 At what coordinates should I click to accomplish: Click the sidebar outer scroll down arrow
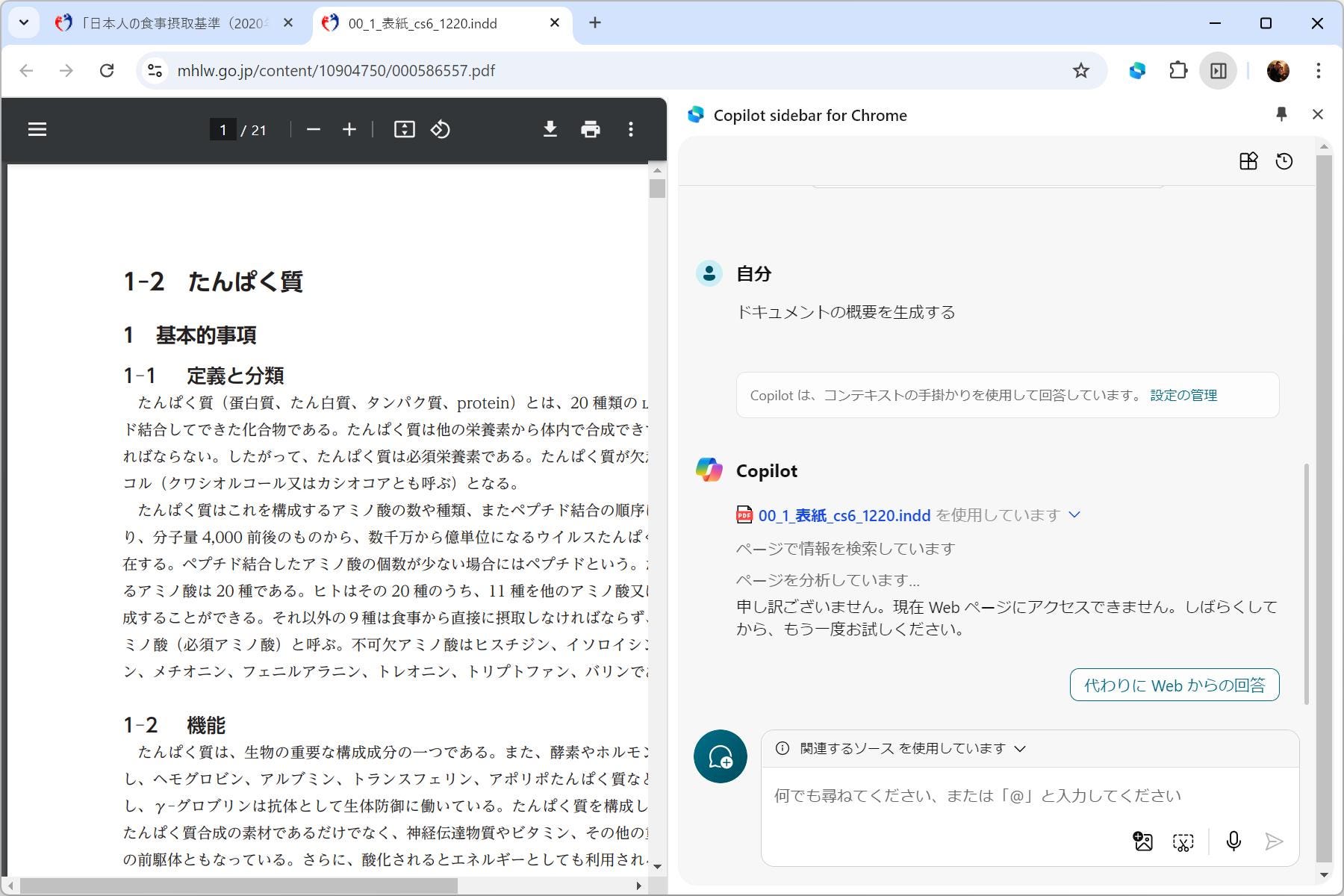[x=1324, y=875]
